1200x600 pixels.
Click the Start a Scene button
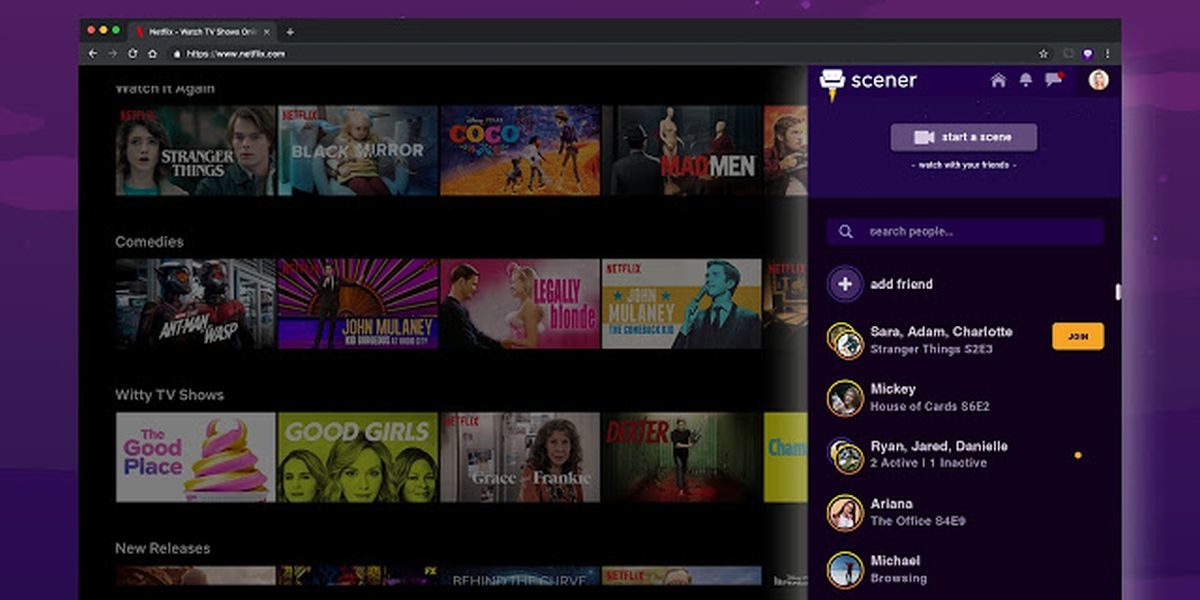[963, 137]
